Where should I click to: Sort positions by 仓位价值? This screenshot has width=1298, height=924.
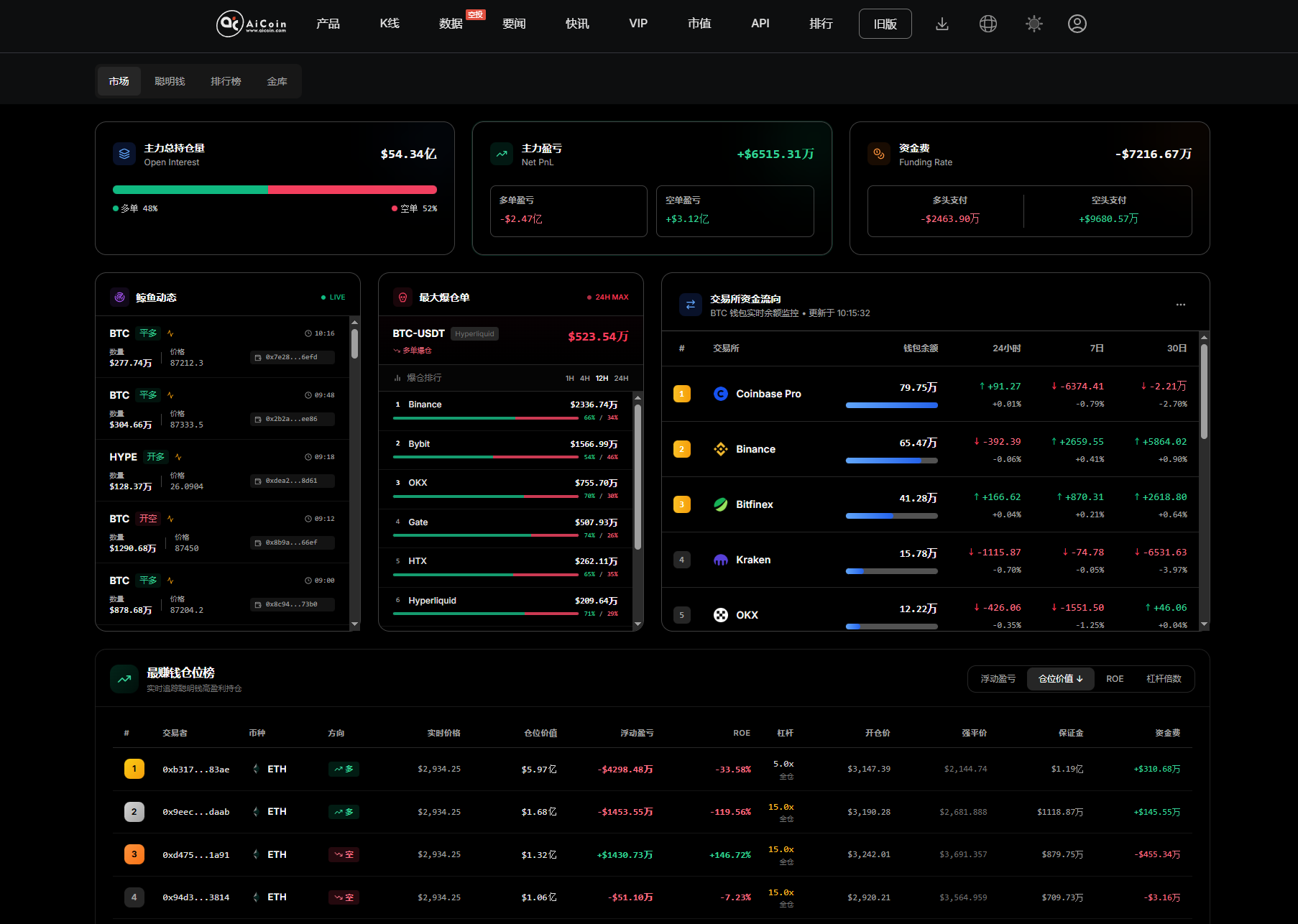tap(1060, 679)
